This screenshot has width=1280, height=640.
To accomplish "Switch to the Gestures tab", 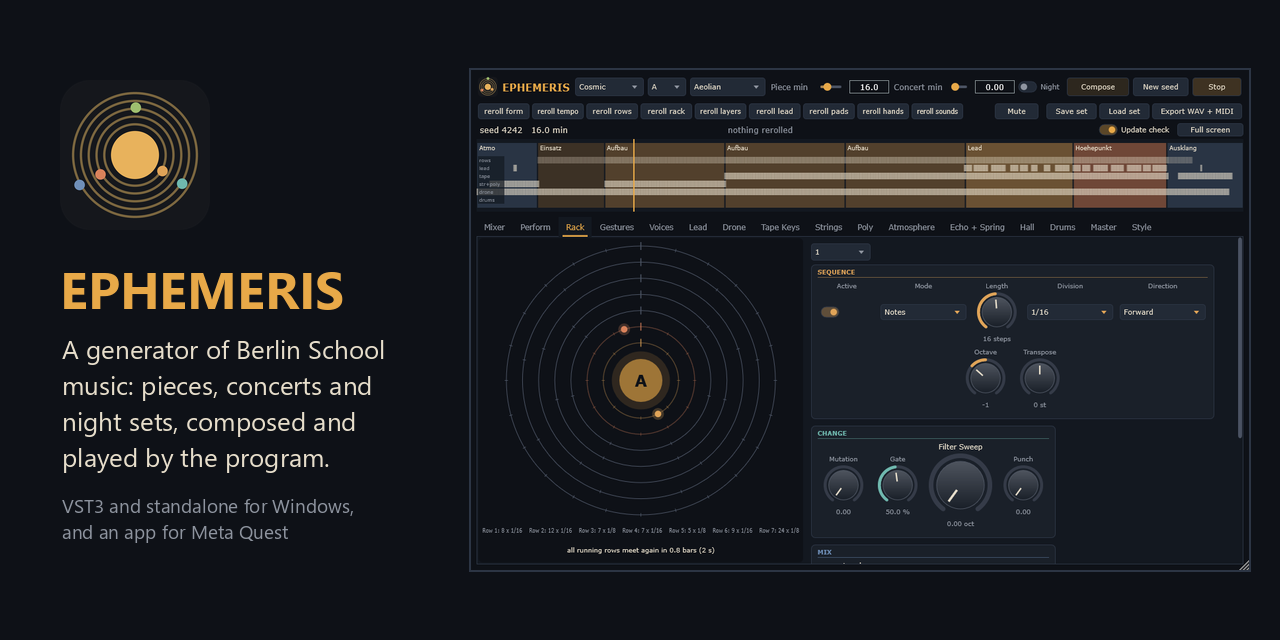I will pos(617,227).
